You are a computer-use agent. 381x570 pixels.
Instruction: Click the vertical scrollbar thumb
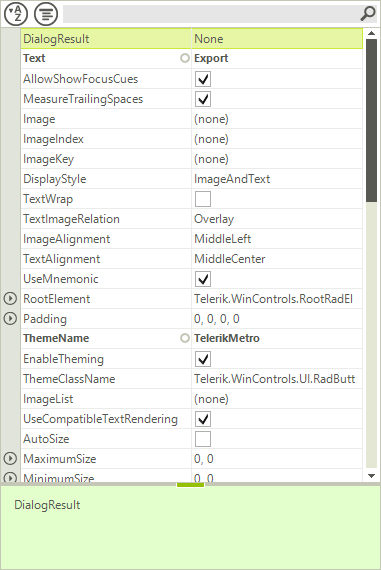pos(371,120)
